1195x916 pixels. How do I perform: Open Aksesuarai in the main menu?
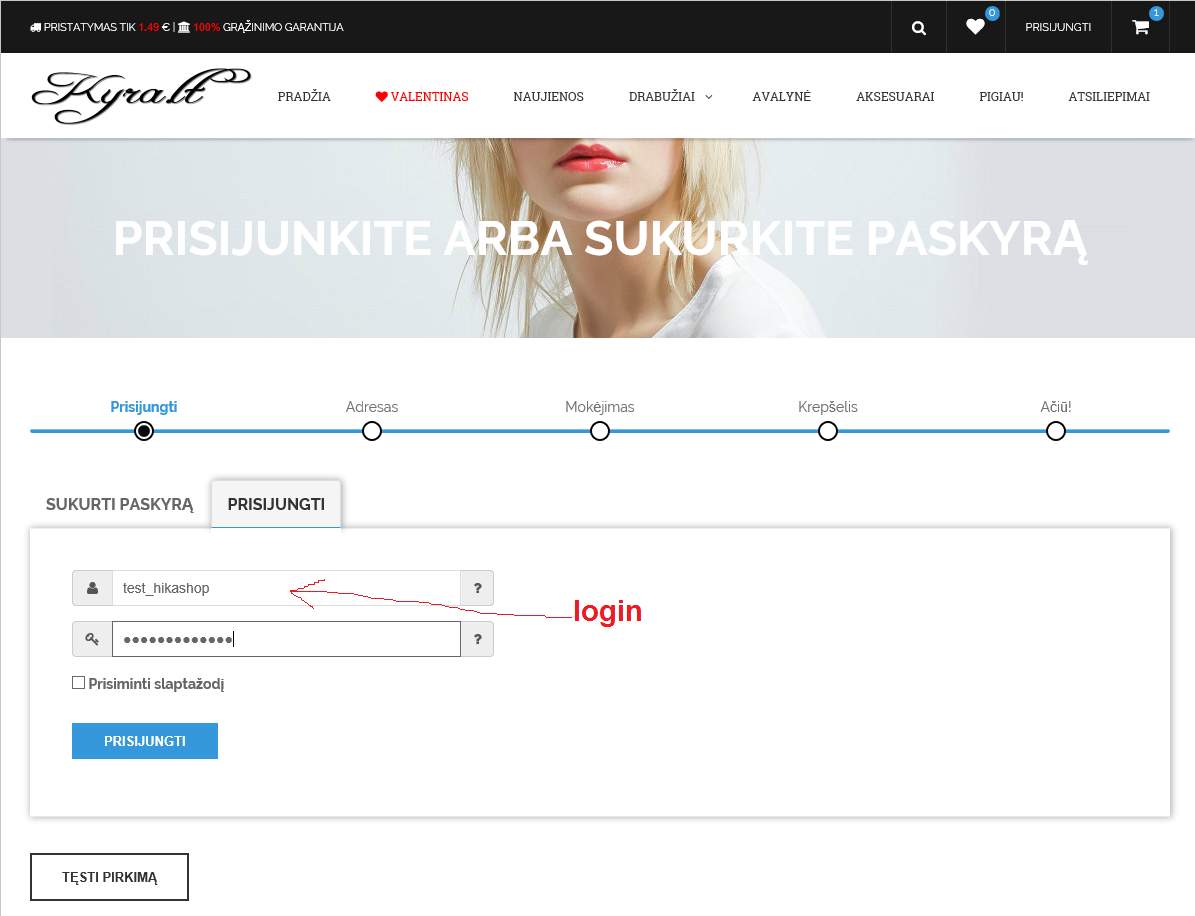coord(895,97)
